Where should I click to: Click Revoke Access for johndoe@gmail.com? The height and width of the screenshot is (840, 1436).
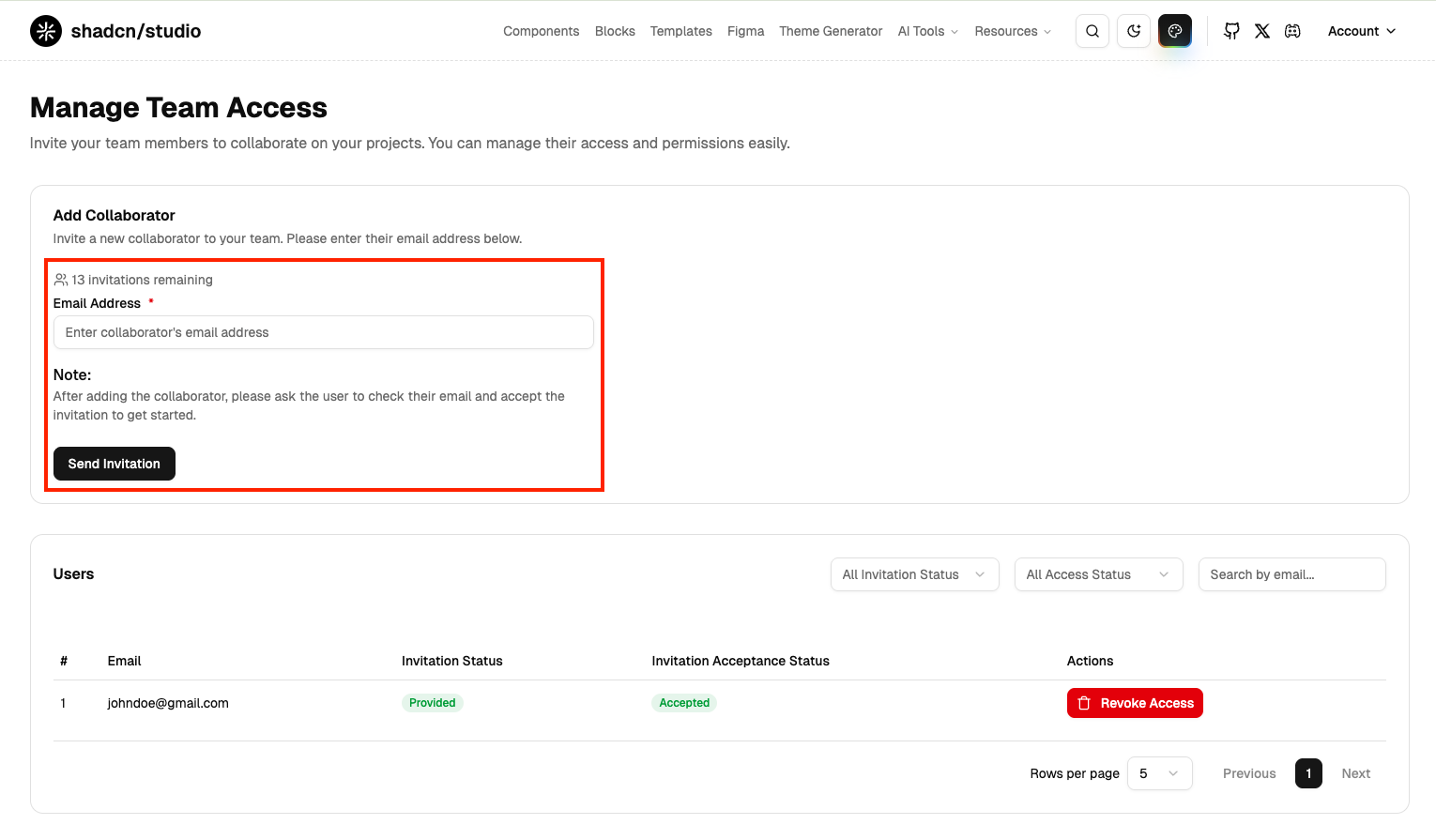(1135, 703)
